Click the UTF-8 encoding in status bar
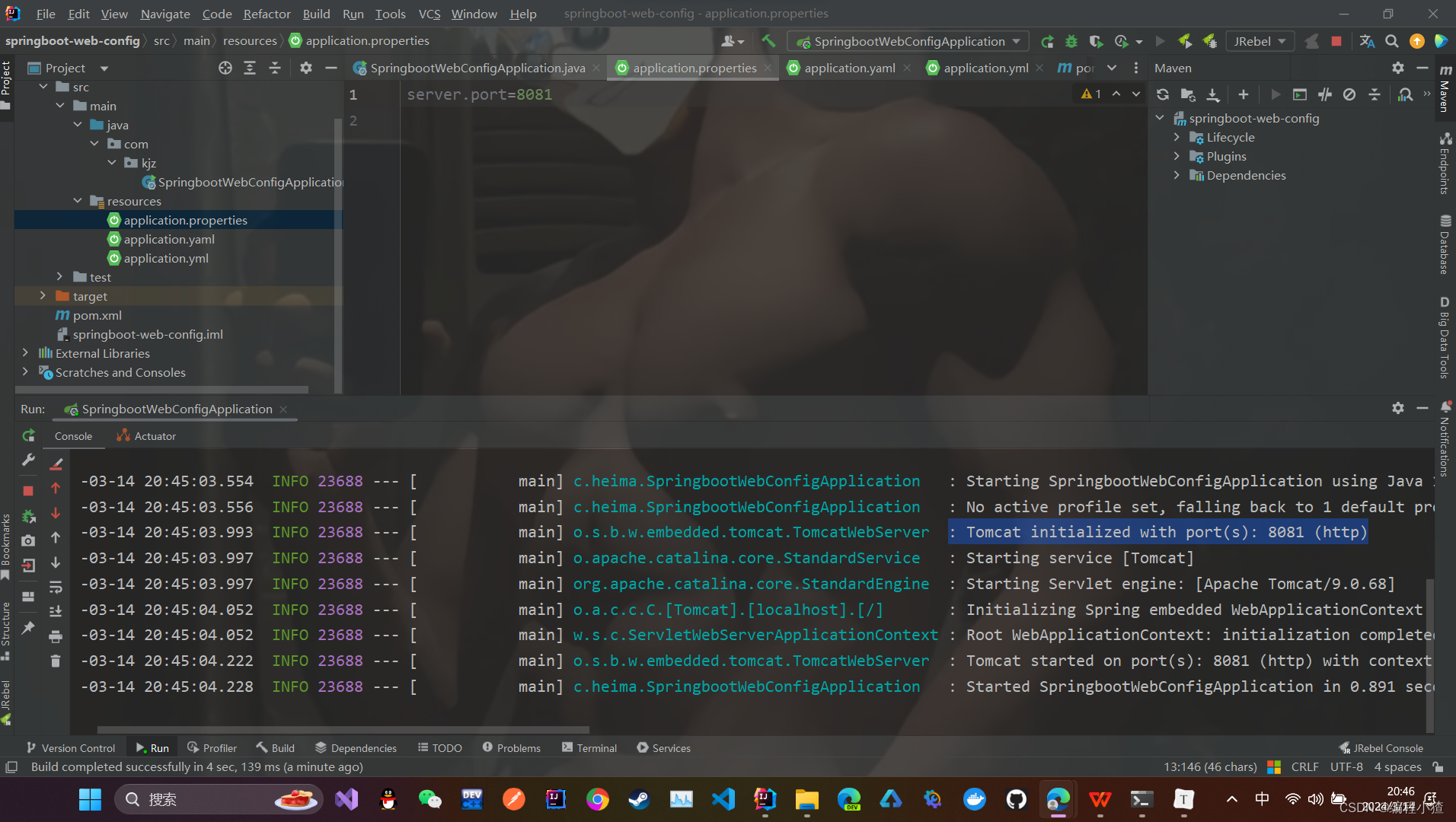The image size is (1456, 822). [x=1346, y=766]
